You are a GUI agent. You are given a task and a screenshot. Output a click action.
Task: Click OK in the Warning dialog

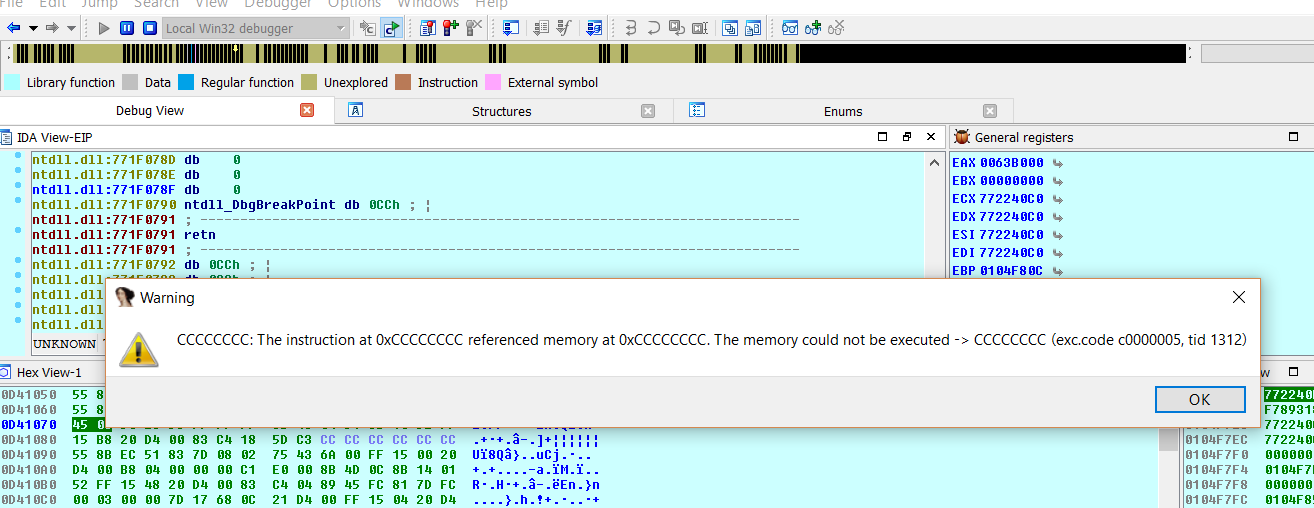point(1199,399)
